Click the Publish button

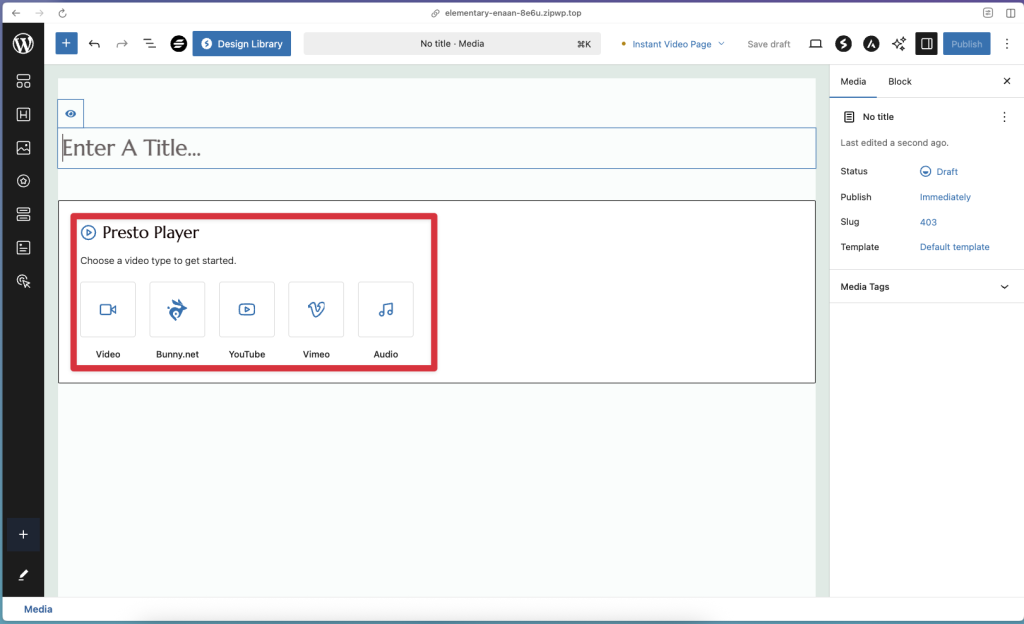(x=967, y=44)
